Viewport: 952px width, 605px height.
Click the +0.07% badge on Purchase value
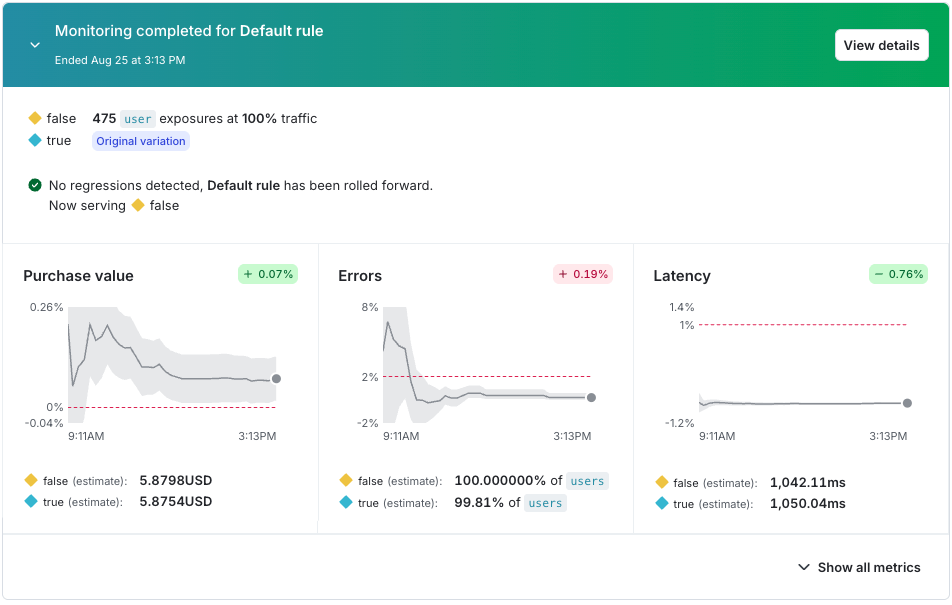pos(267,272)
